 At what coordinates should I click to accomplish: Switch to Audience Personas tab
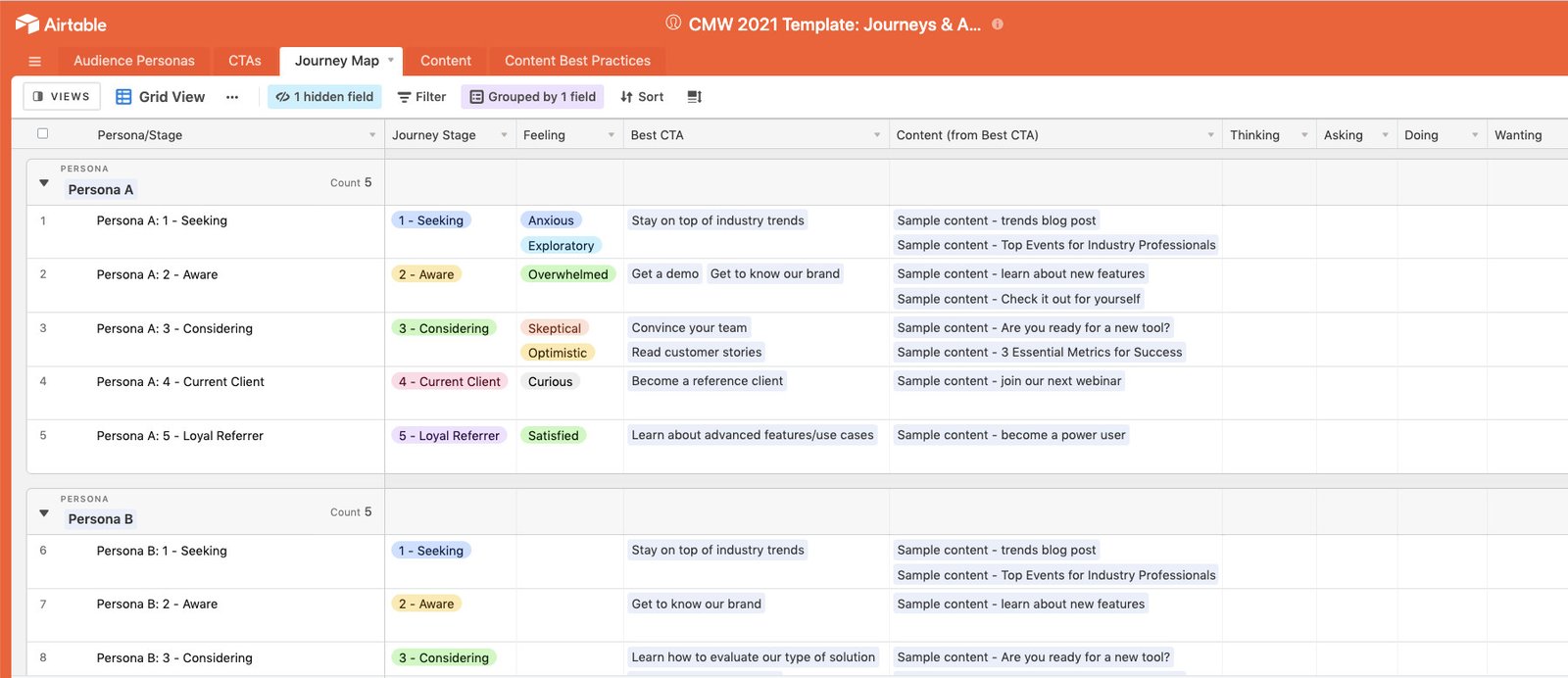pyautogui.click(x=134, y=61)
